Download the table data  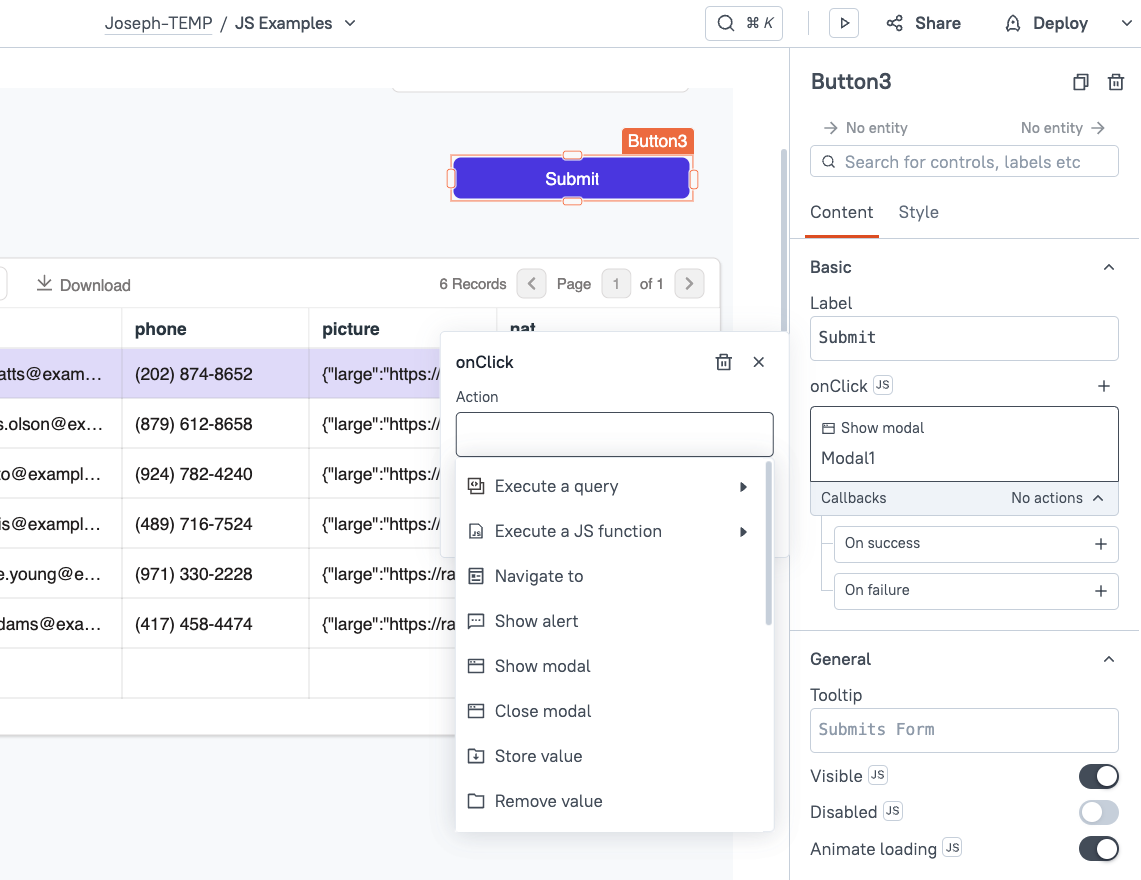pos(83,285)
